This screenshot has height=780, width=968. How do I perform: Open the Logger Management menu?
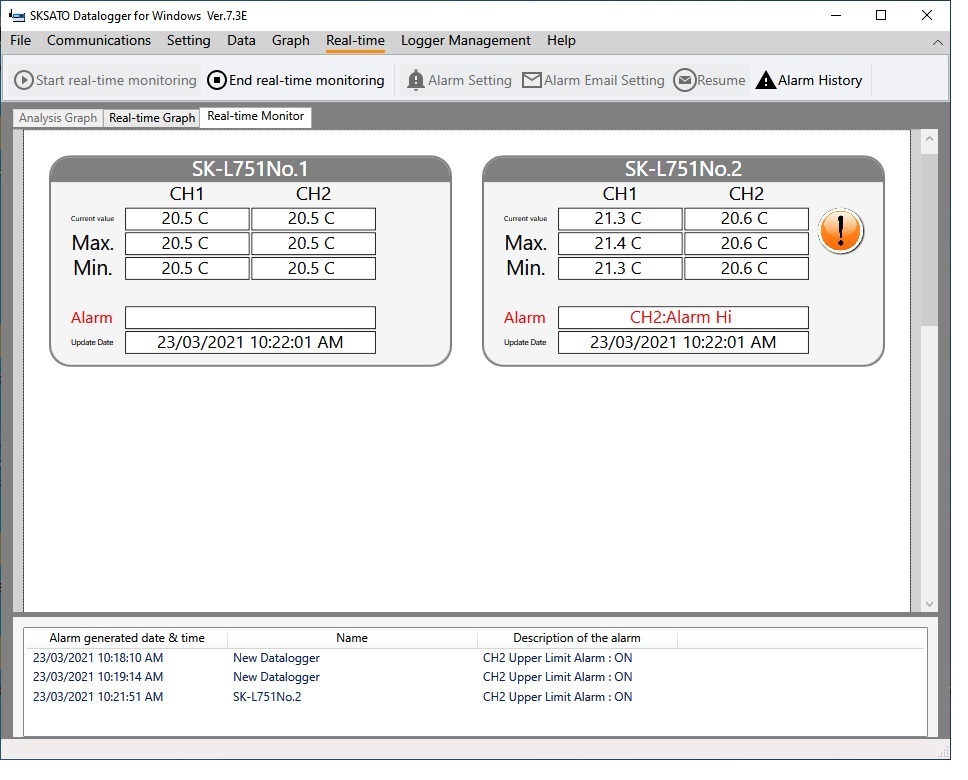point(465,40)
